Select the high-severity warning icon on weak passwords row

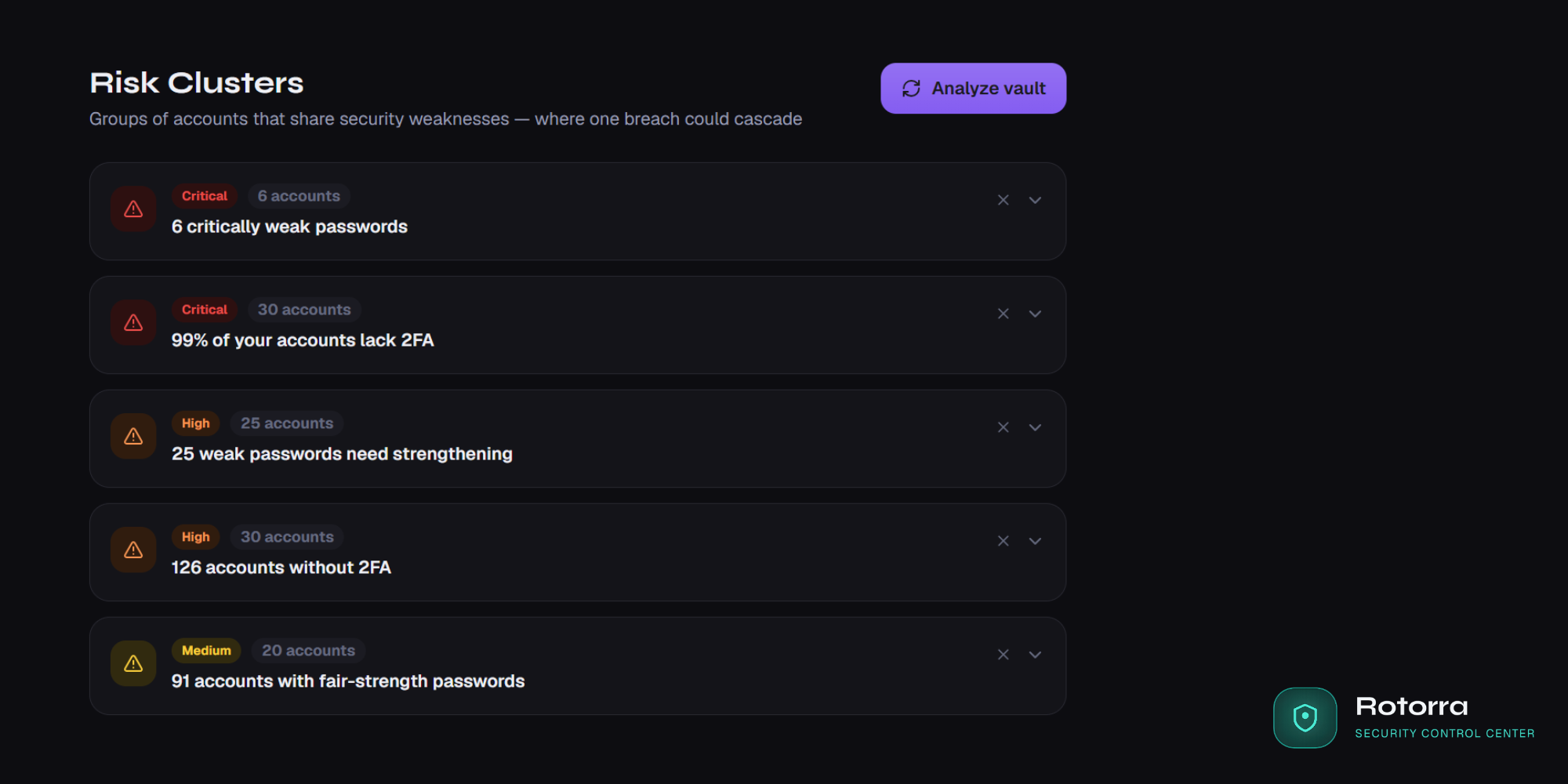pyautogui.click(x=133, y=436)
